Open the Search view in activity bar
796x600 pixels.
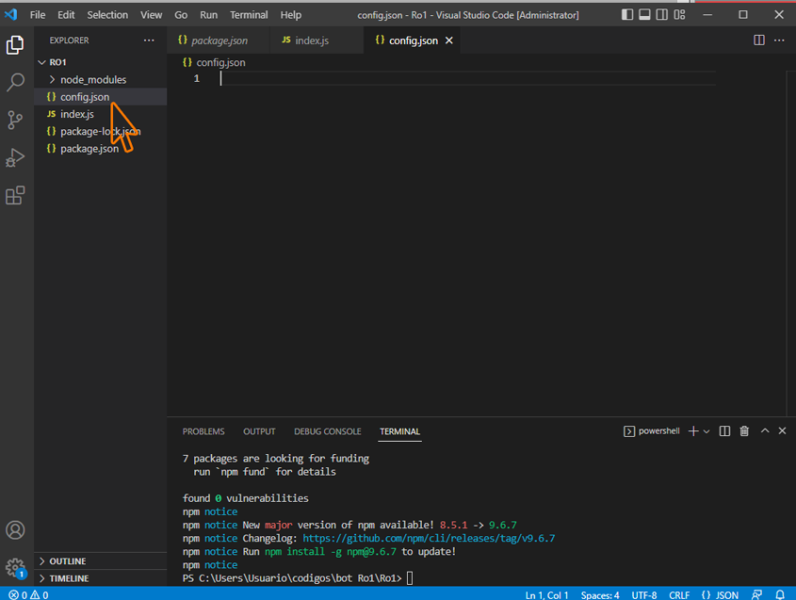pyautogui.click(x=15, y=83)
